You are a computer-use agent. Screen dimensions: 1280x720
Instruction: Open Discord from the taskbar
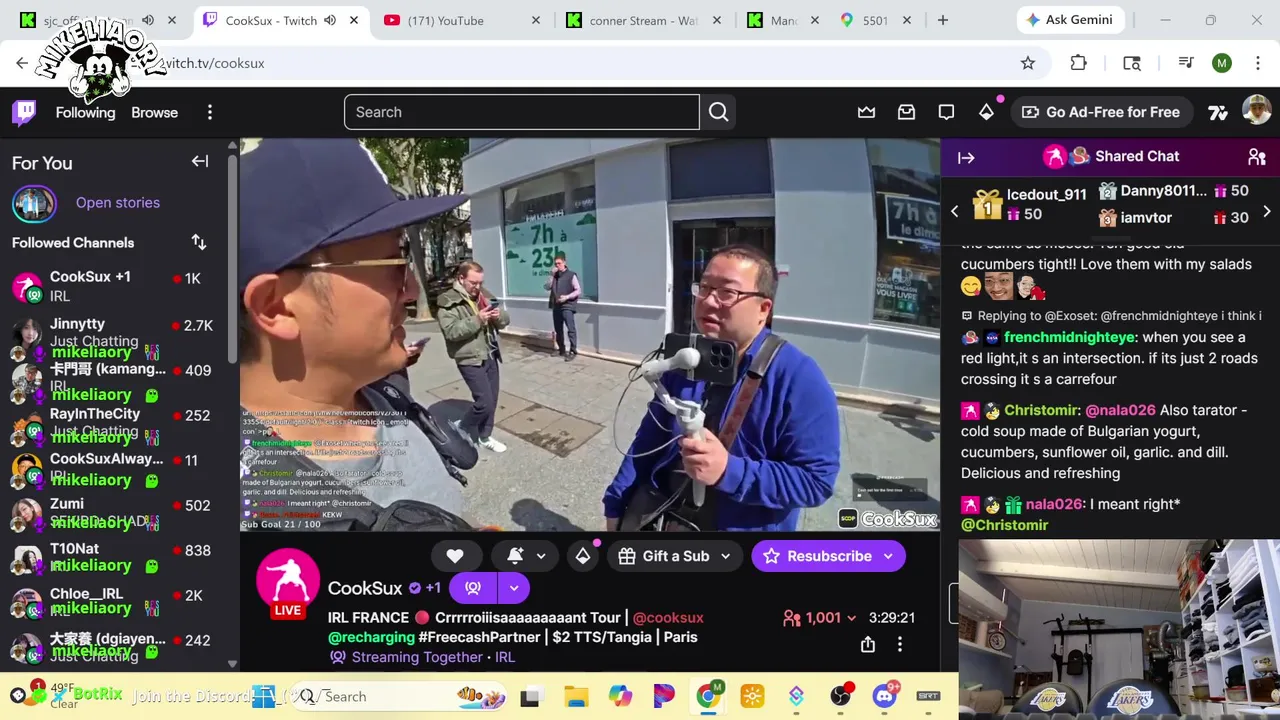click(885, 696)
